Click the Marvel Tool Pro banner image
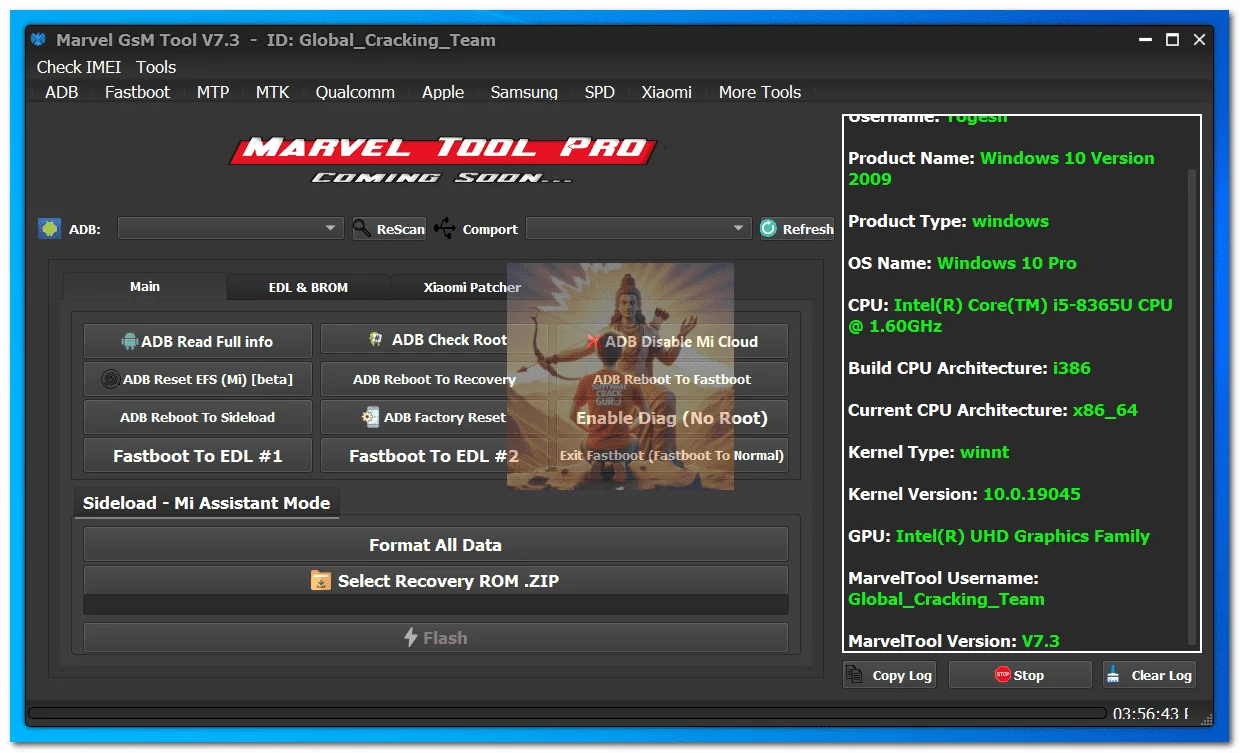The width and height of the screenshot is (1240, 753). [442, 160]
